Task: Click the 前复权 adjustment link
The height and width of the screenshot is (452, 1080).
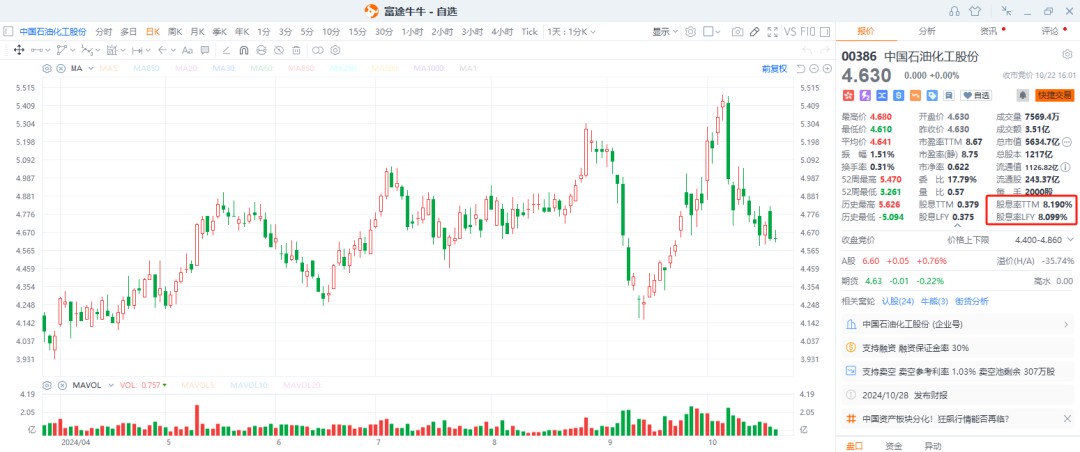Action: pyautogui.click(x=774, y=68)
